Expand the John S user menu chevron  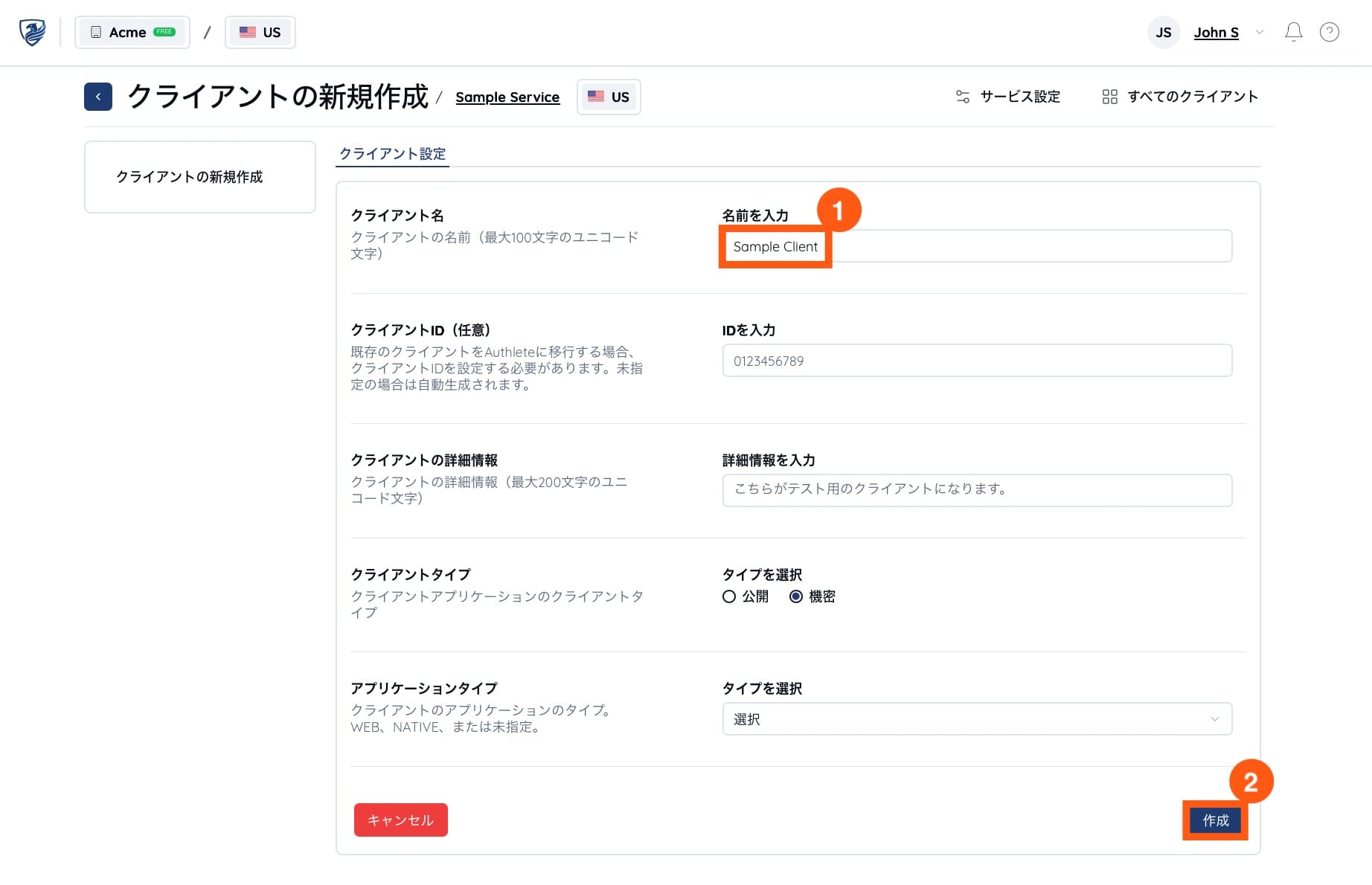(1259, 33)
